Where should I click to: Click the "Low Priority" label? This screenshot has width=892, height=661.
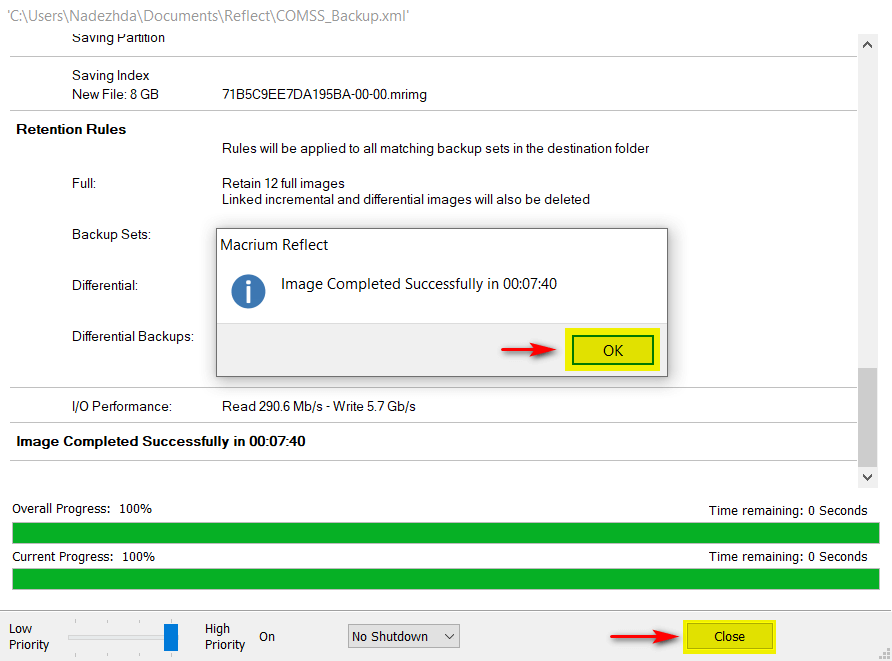point(29,637)
